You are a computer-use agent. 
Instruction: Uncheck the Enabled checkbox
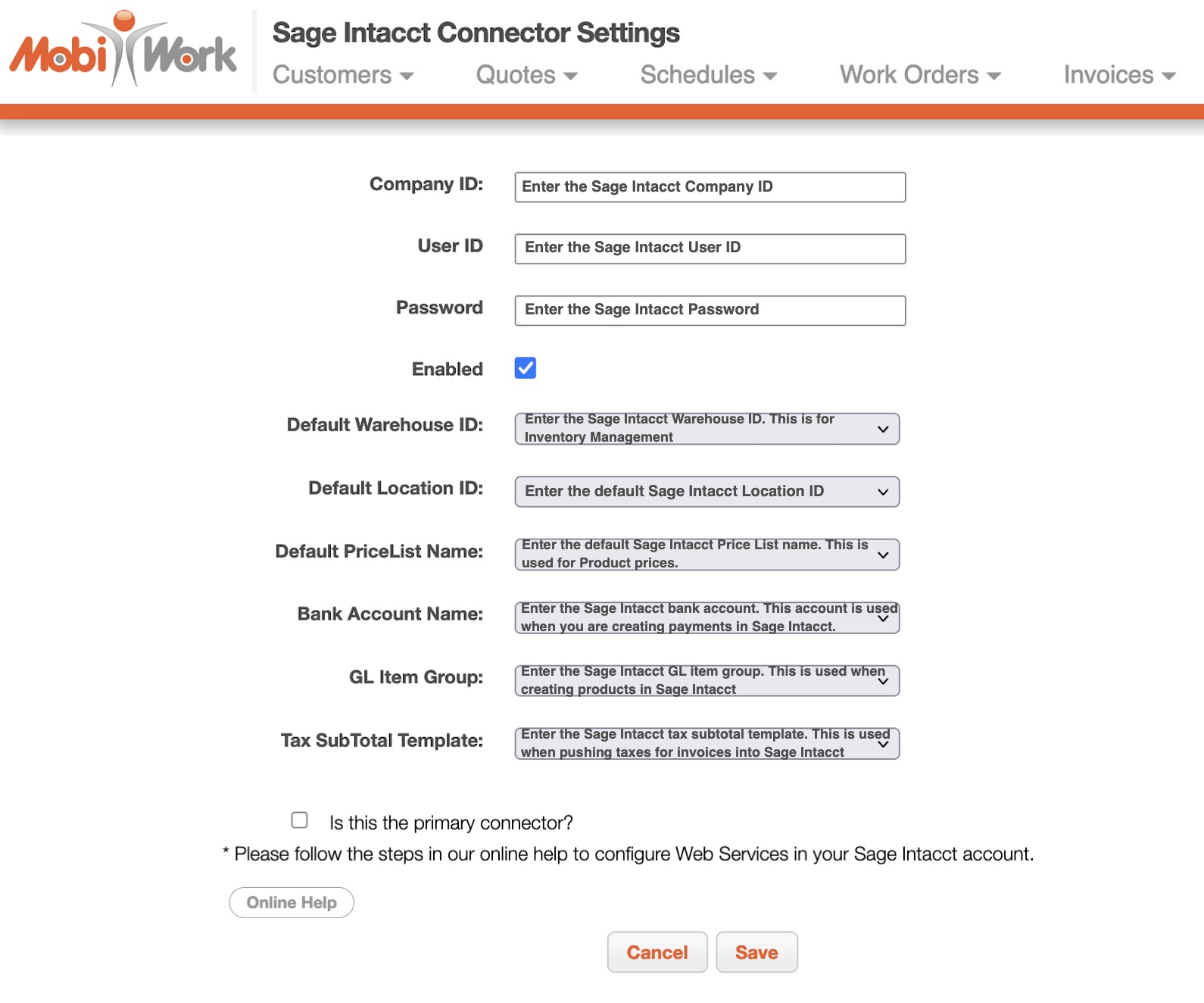[x=526, y=368]
